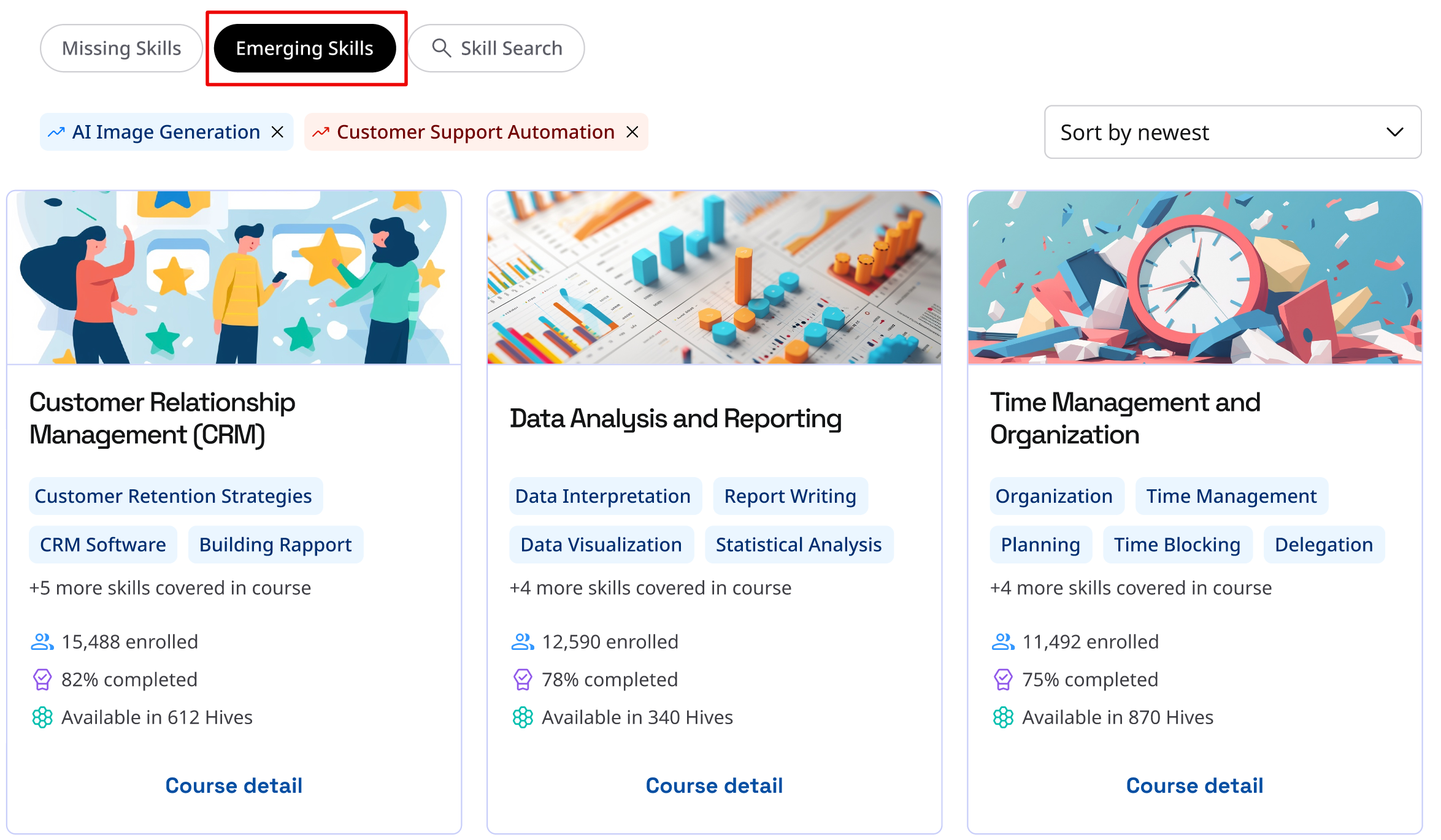Click the CRM Software skill tag

(x=103, y=544)
